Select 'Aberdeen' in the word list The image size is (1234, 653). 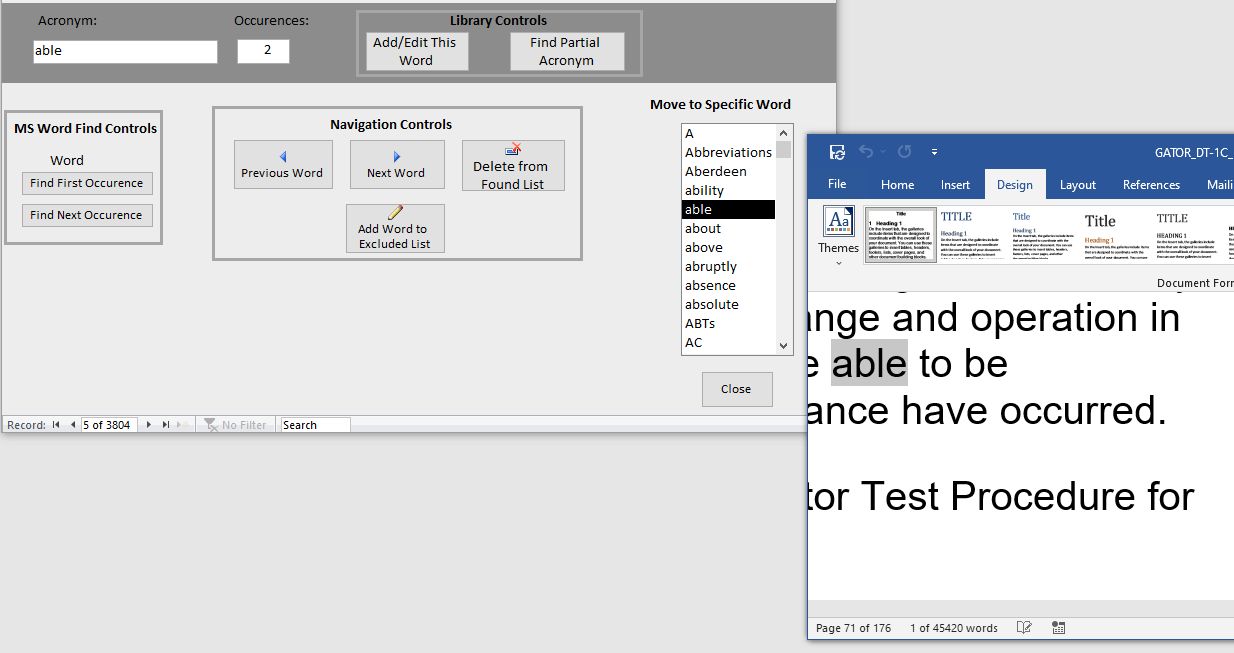(x=728, y=171)
